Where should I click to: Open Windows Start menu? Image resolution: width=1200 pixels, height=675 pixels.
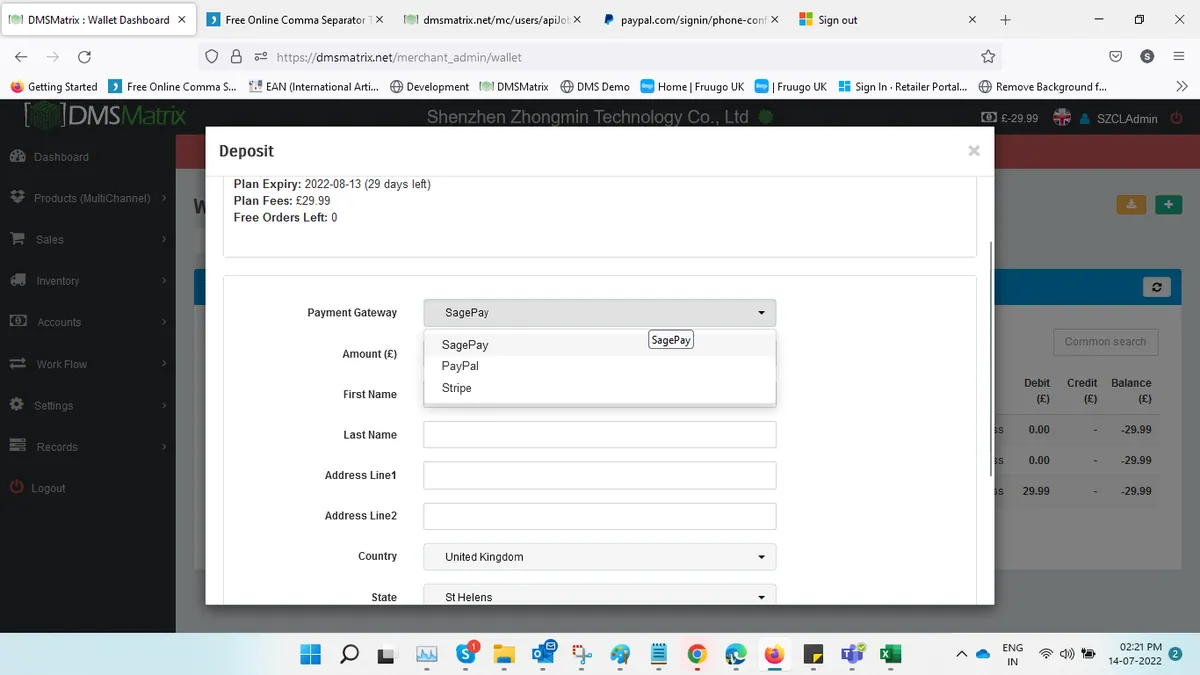(x=311, y=654)
